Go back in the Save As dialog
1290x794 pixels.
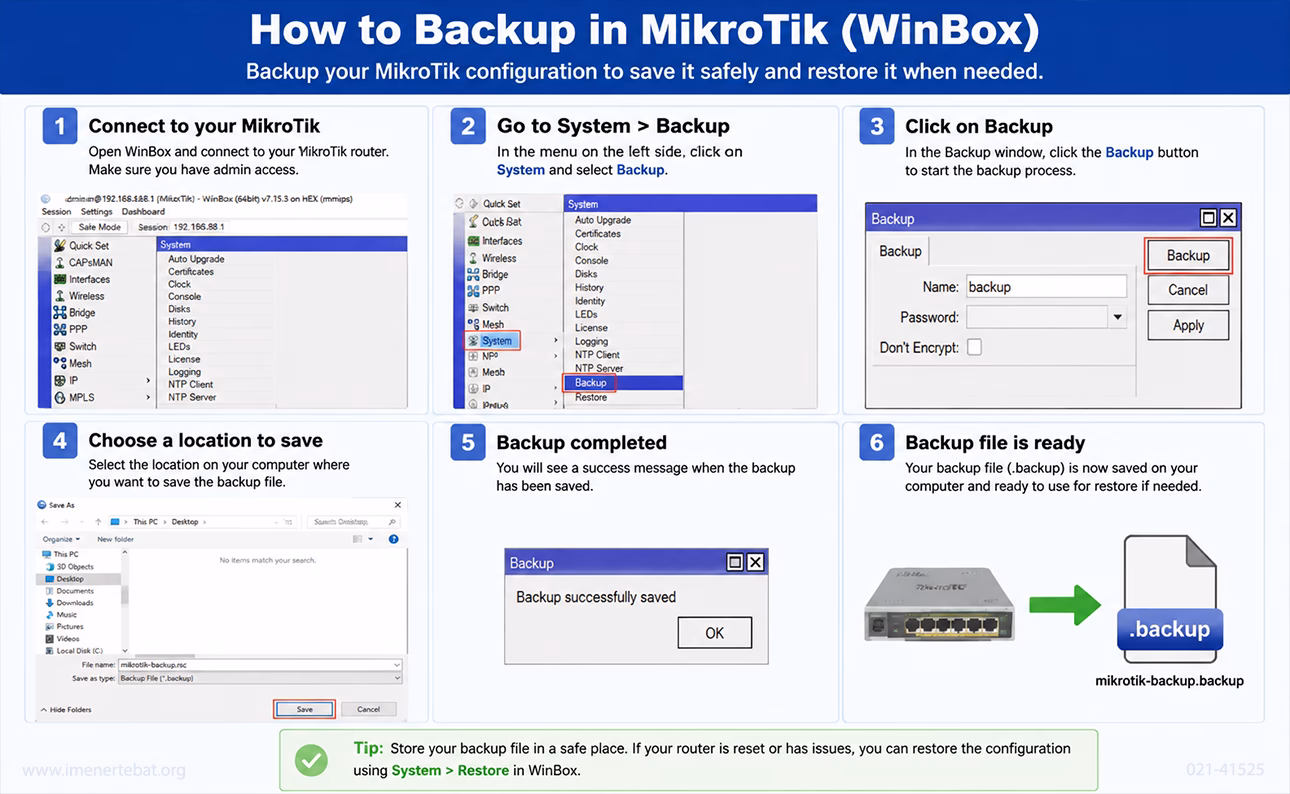[45, 522]
